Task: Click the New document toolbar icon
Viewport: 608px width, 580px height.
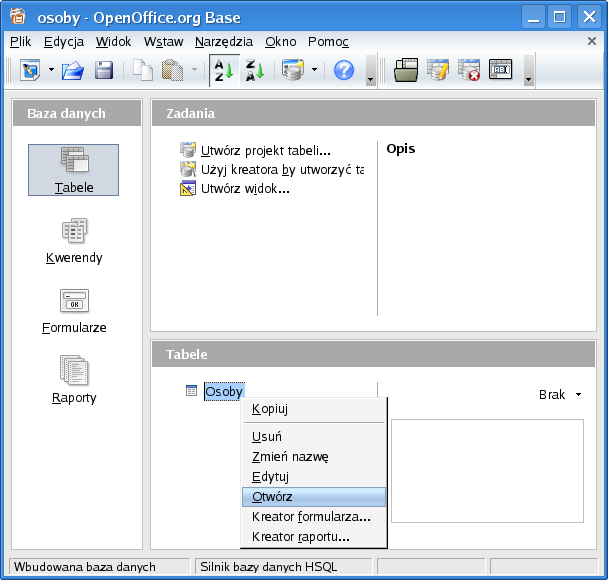Action: coord(30,70)
